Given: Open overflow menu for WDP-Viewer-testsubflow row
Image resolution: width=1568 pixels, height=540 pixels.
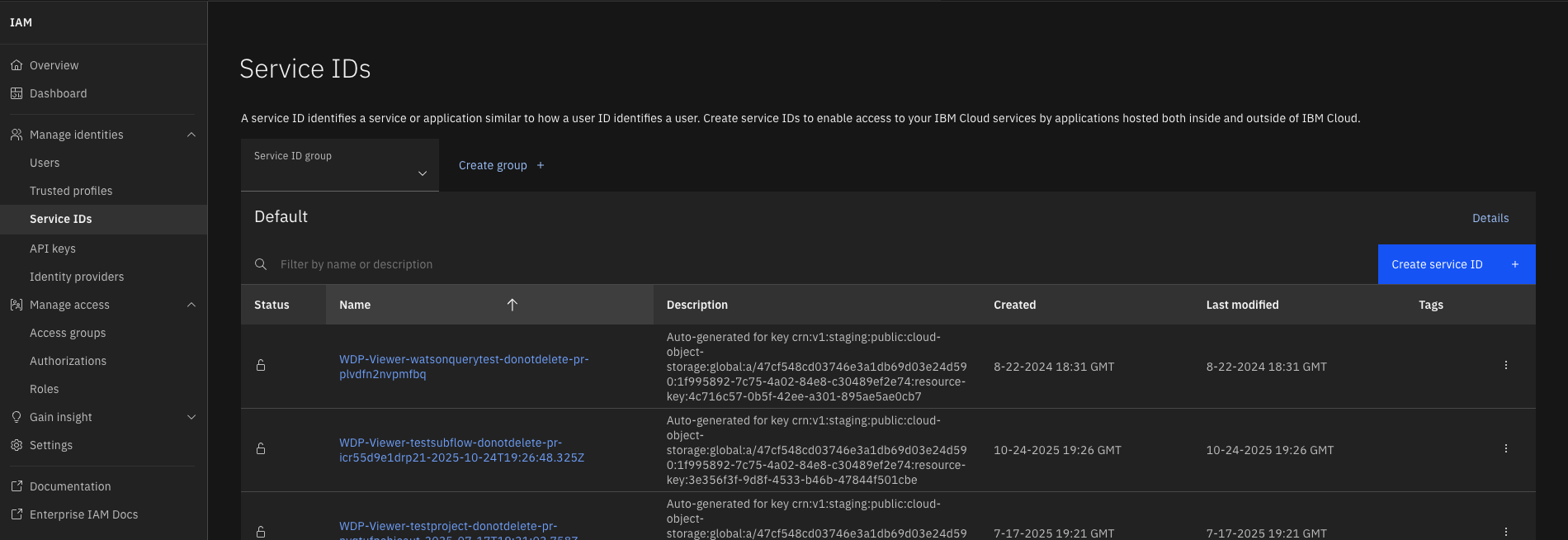Looking at the screenshot, I should (x=1505, y=449).
